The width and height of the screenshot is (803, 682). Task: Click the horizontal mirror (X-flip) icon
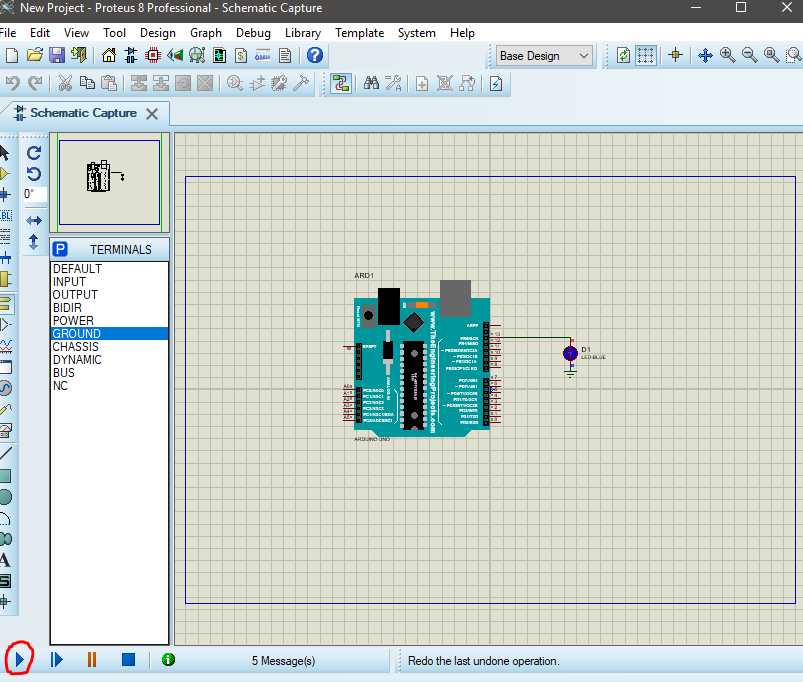pos(34,220)
